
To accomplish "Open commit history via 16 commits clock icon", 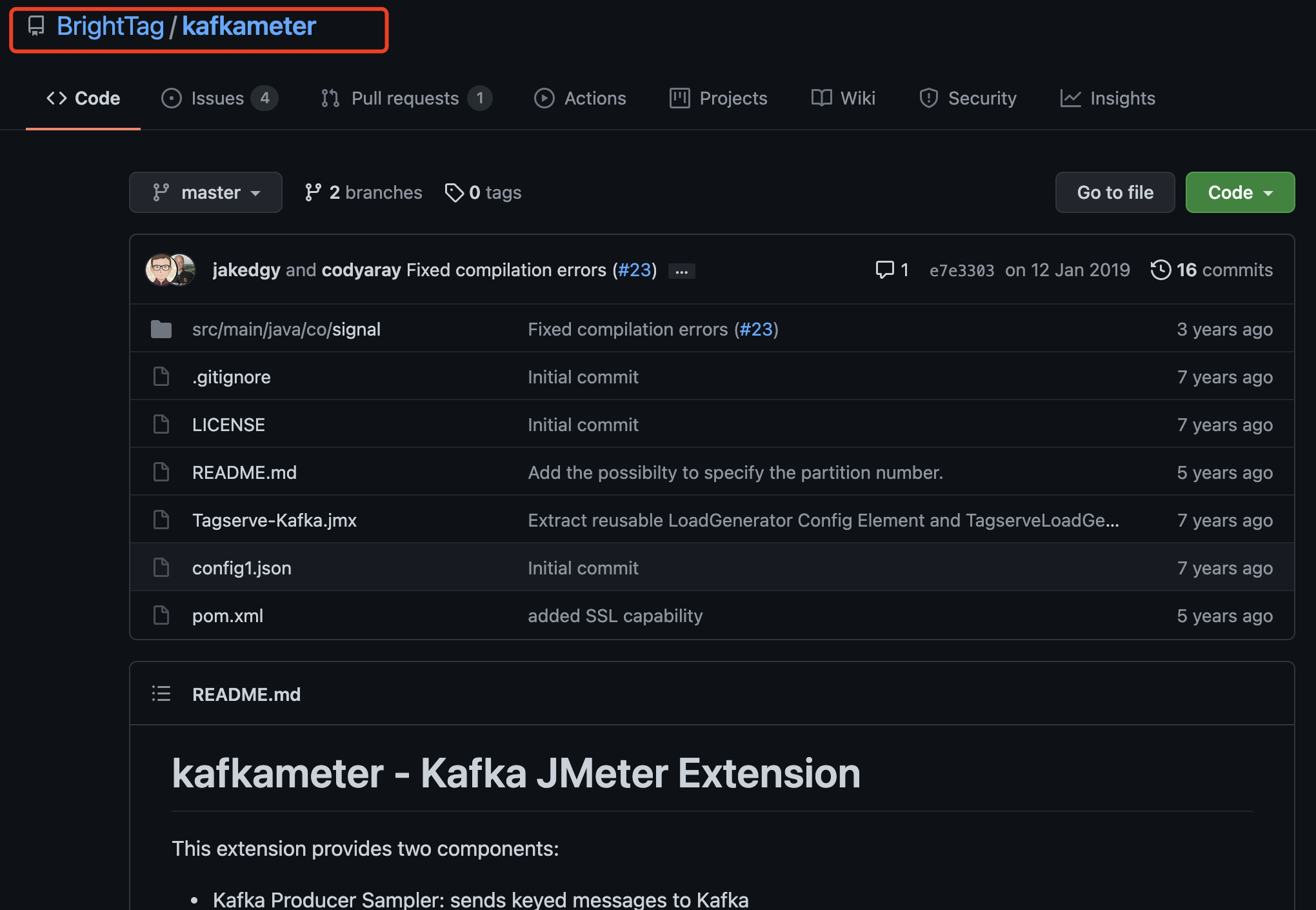I will coord(1160,270).
